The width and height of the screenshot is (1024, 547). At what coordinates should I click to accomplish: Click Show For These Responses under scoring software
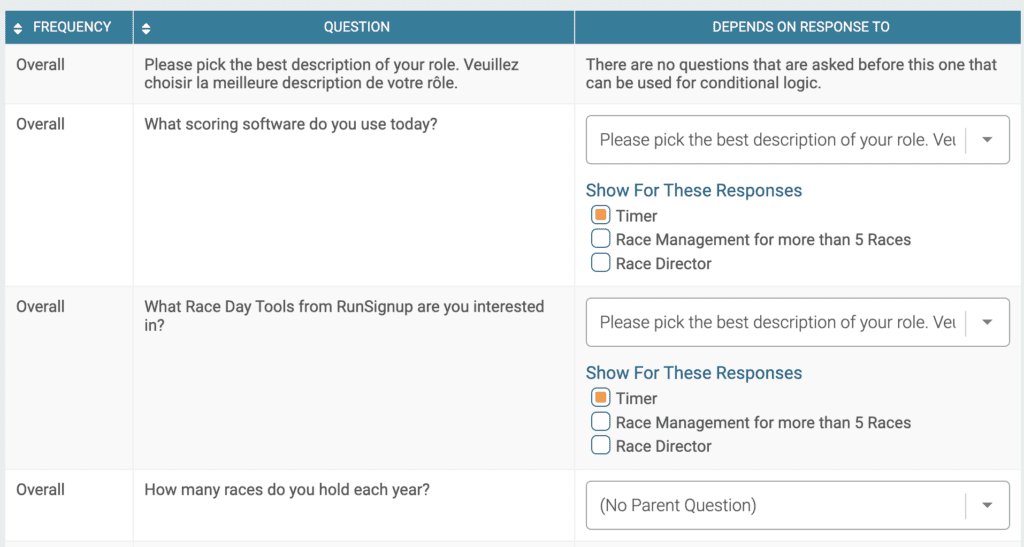point(694,191)
